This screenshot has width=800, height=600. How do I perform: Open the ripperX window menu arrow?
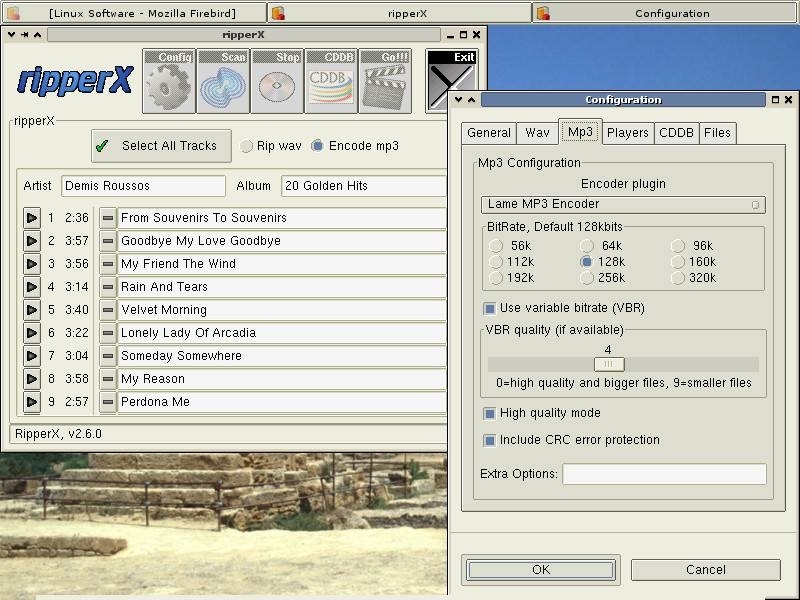(11, 35)
